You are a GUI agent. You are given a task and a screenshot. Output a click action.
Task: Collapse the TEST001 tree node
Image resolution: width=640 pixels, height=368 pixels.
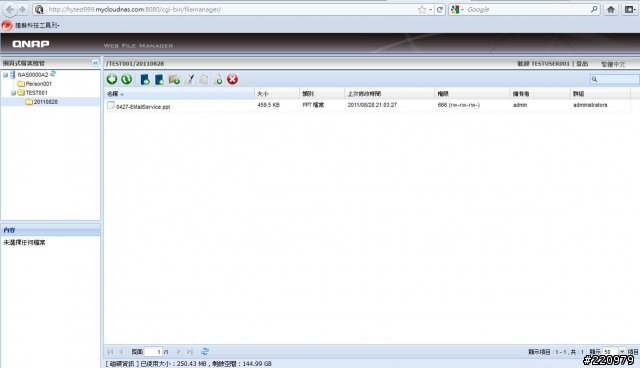pos(13,93)
